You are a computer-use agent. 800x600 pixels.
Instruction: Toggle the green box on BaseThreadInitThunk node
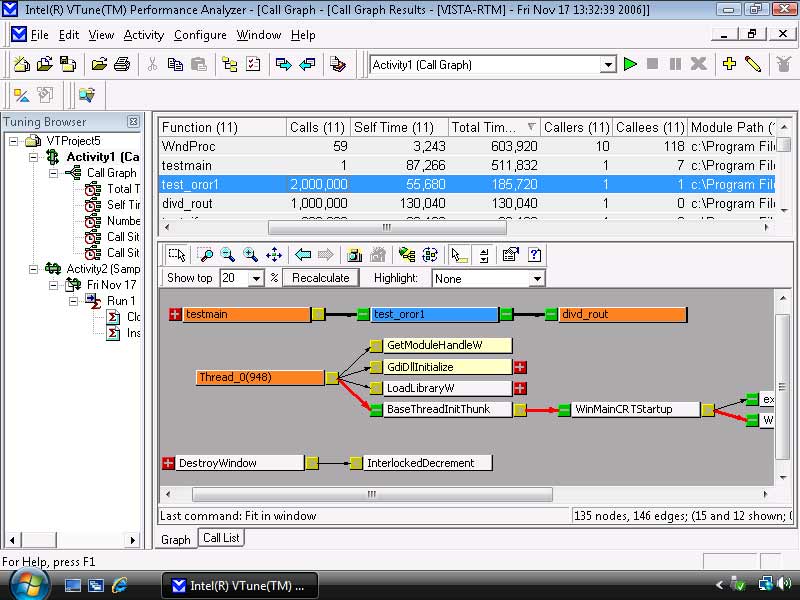coord(376,409)
